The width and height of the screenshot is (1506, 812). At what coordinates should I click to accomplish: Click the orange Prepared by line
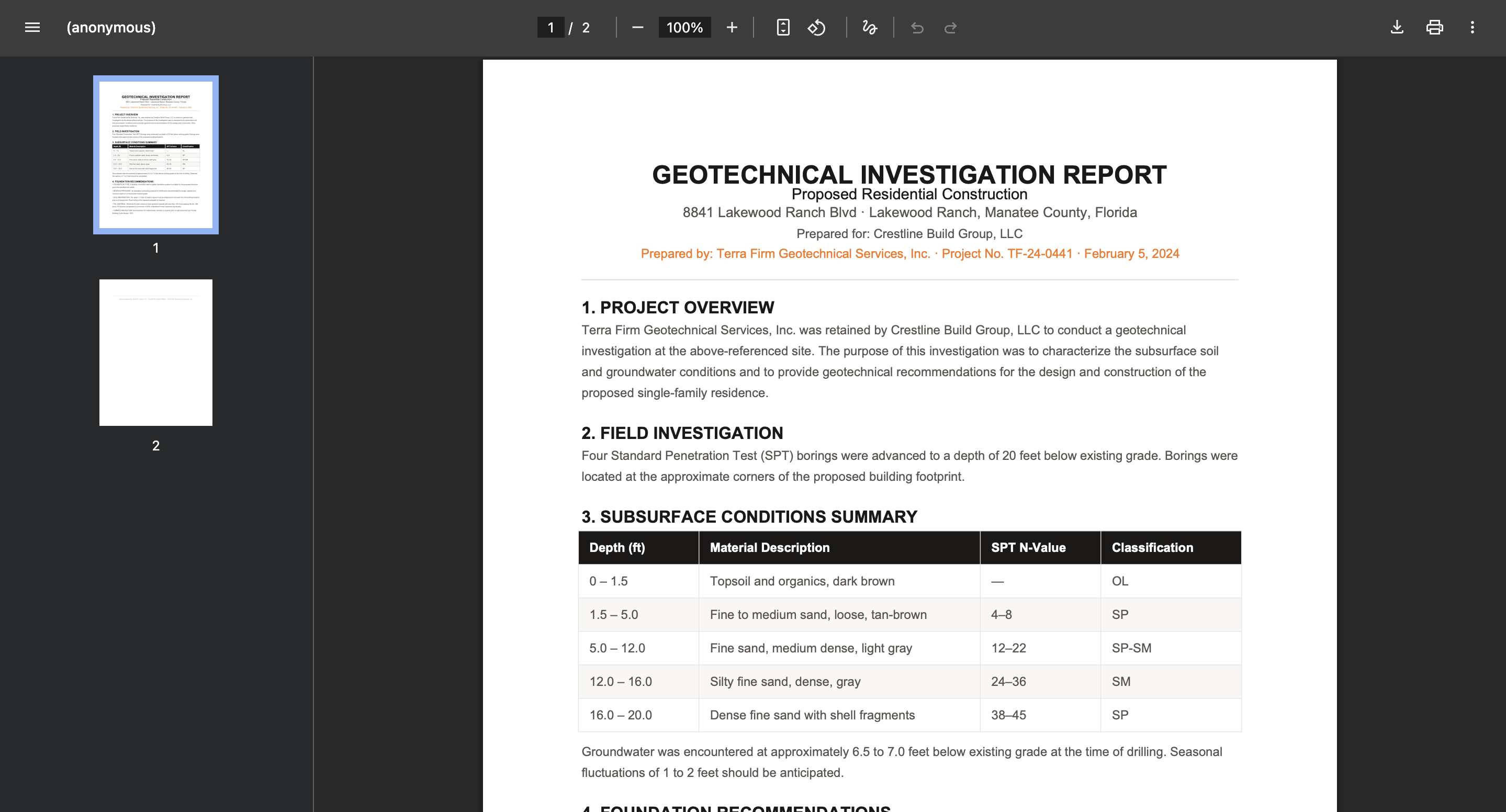(x=909, y=254)
